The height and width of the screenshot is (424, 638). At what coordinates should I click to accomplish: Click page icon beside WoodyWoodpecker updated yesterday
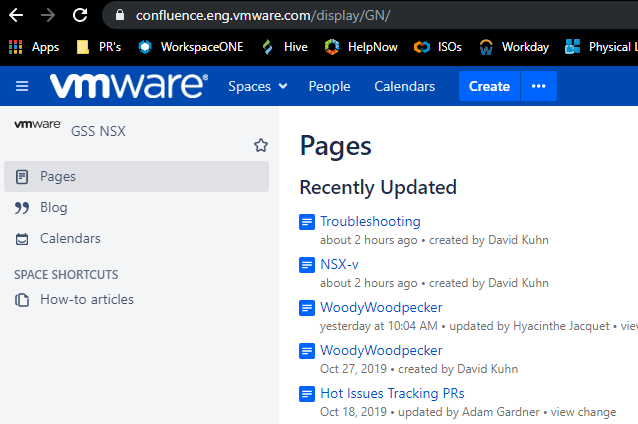point(307,308)
